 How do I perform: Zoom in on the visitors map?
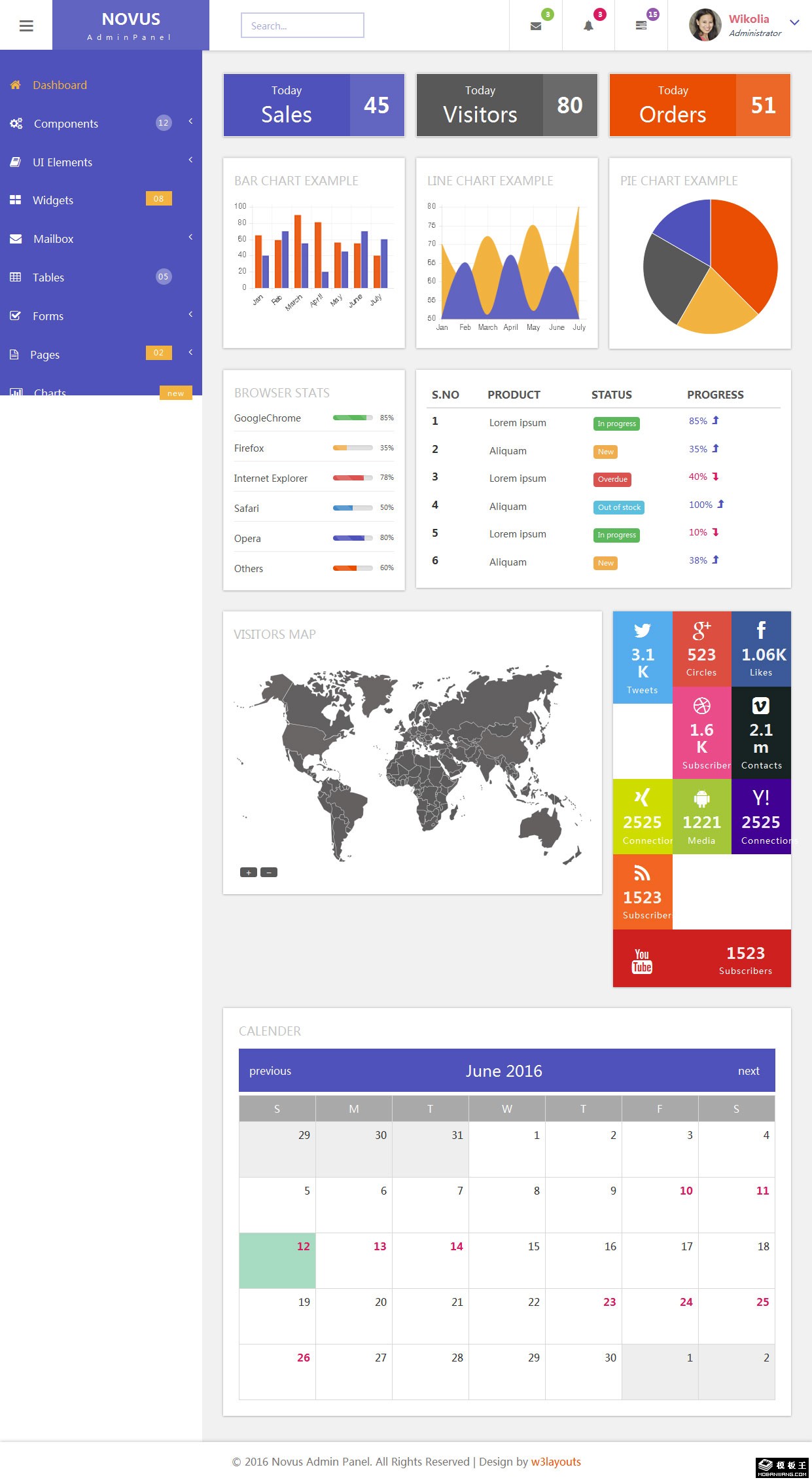coord(248,872)
